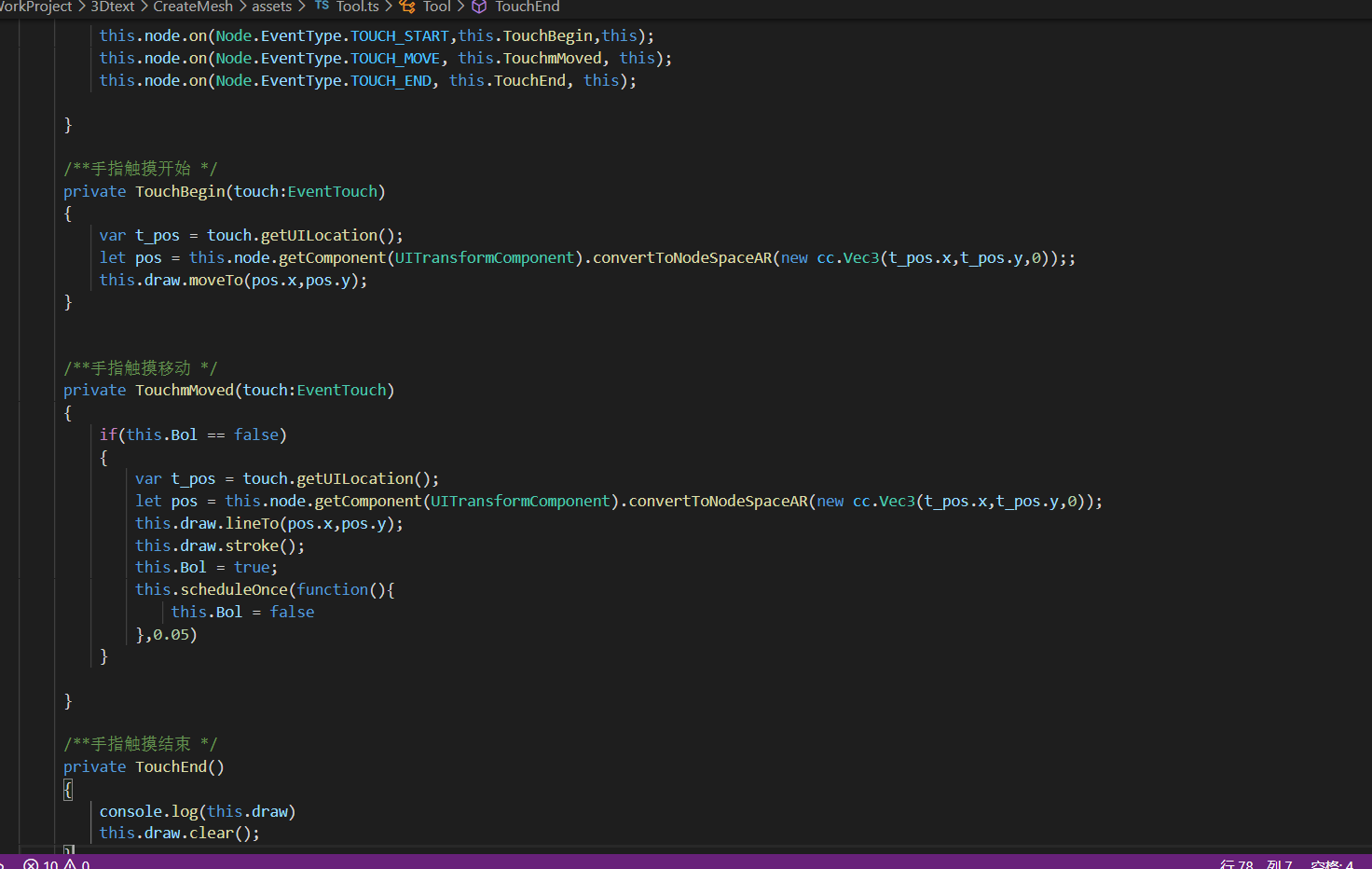
Task: Click the line 78 column 7 indicator
Action: (1255, 864)
